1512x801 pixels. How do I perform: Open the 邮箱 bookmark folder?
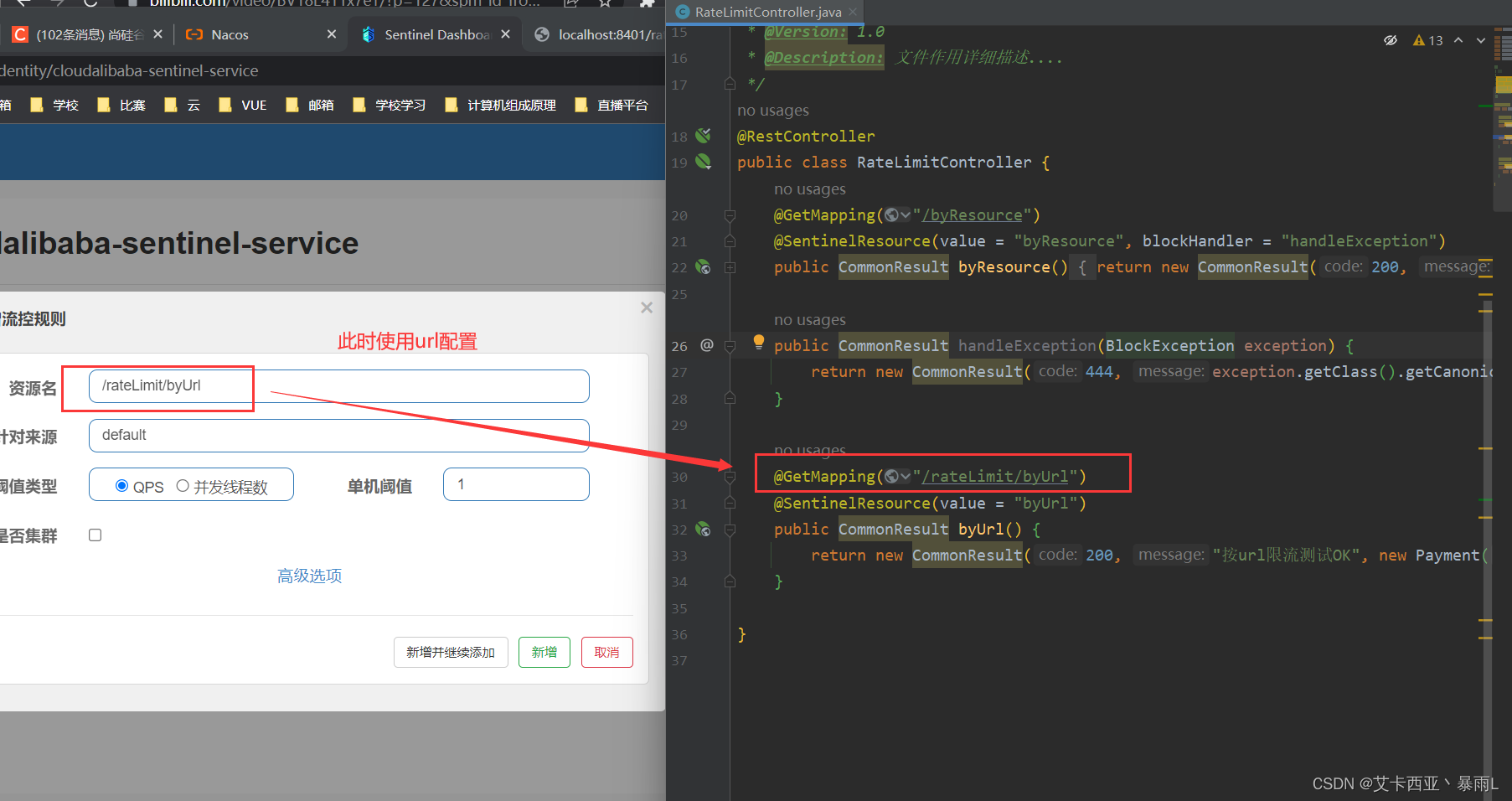point(310,105)
